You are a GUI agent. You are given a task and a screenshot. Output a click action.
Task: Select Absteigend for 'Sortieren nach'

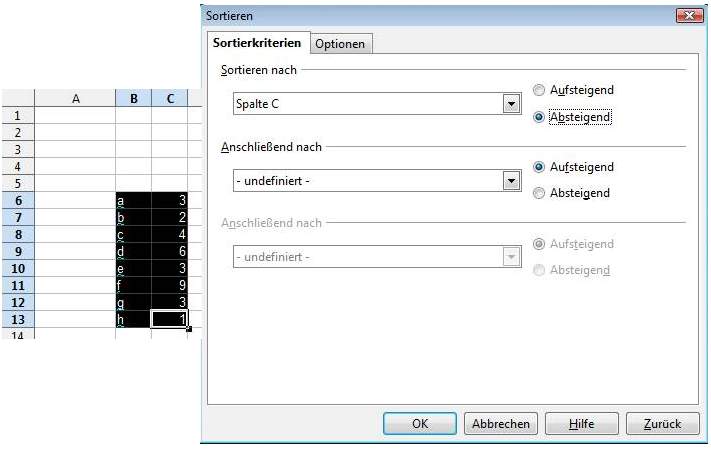[x=540, y=116]
